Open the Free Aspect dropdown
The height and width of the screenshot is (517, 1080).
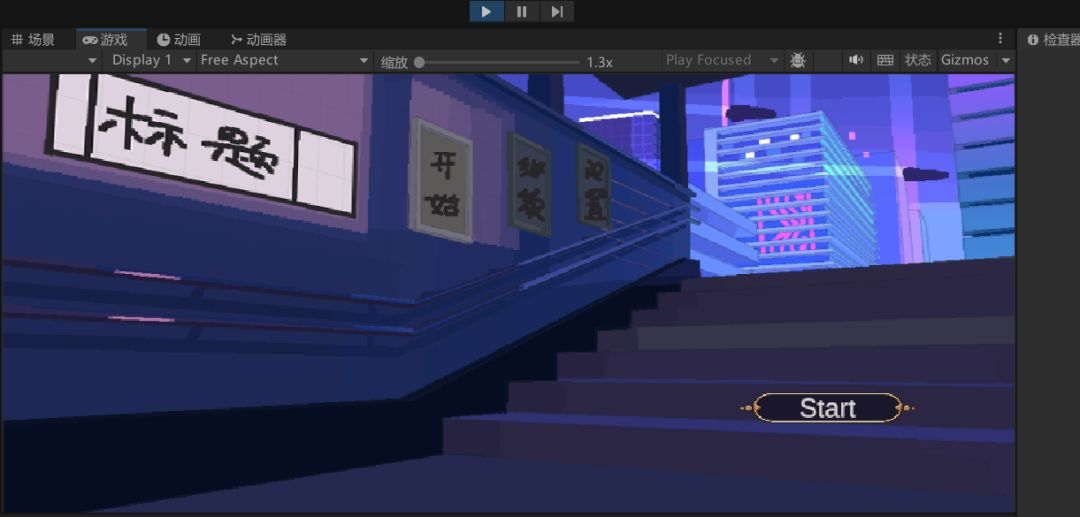[x=284, y=61]
